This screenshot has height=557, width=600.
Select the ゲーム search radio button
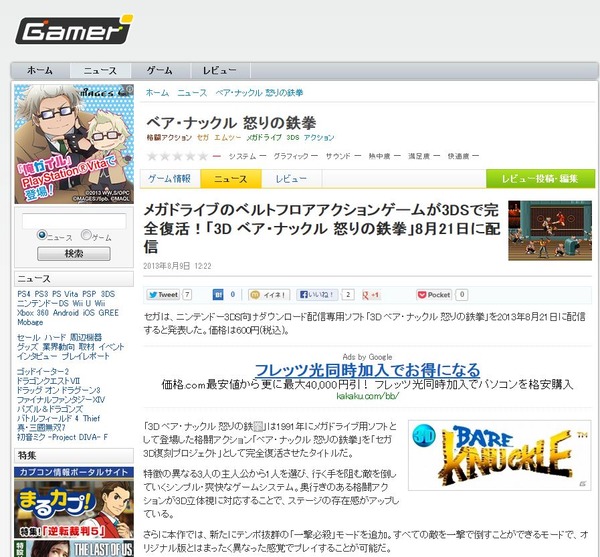point(86,235)
